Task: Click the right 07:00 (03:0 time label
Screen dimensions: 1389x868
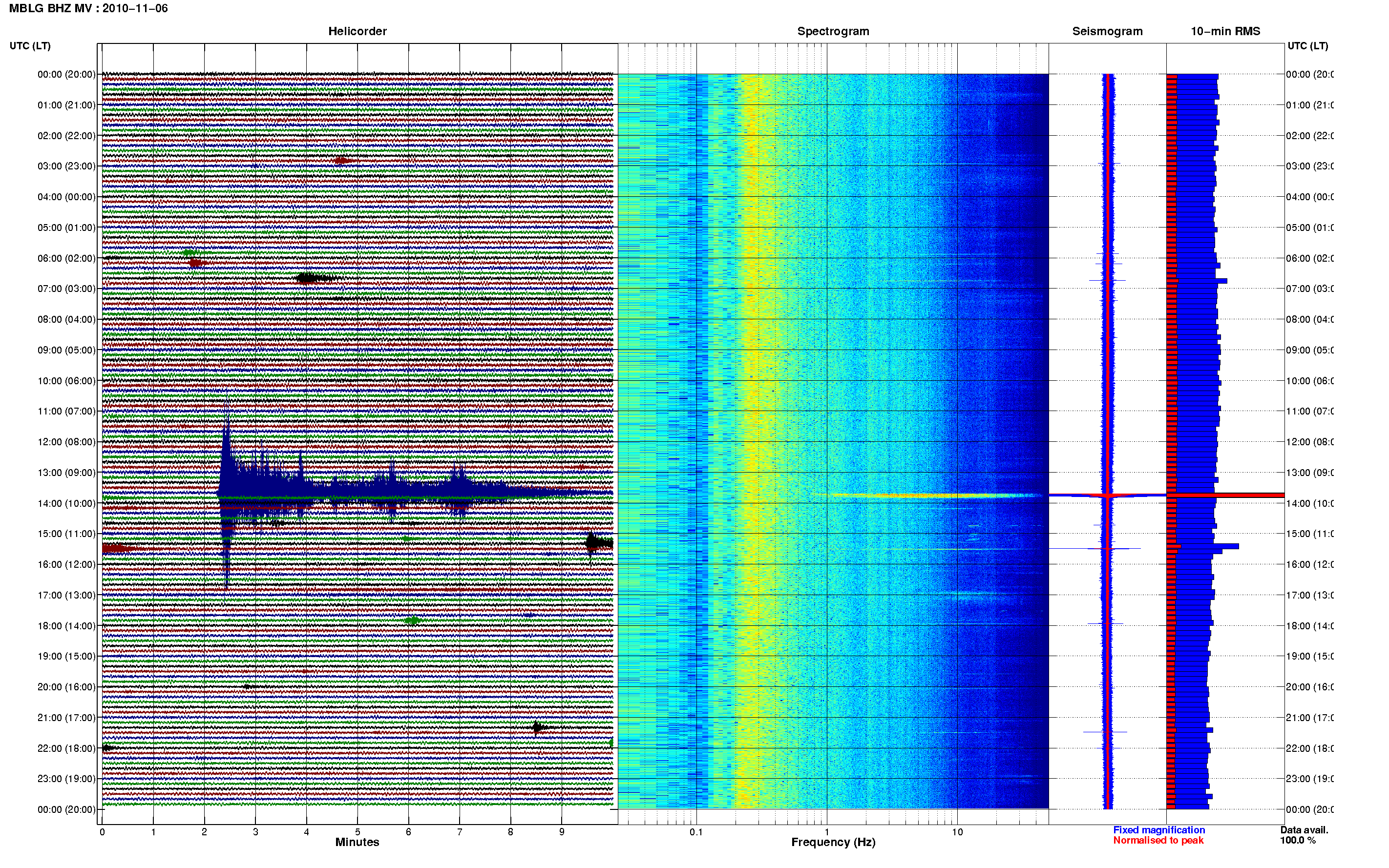Action: pos(1310,289)
